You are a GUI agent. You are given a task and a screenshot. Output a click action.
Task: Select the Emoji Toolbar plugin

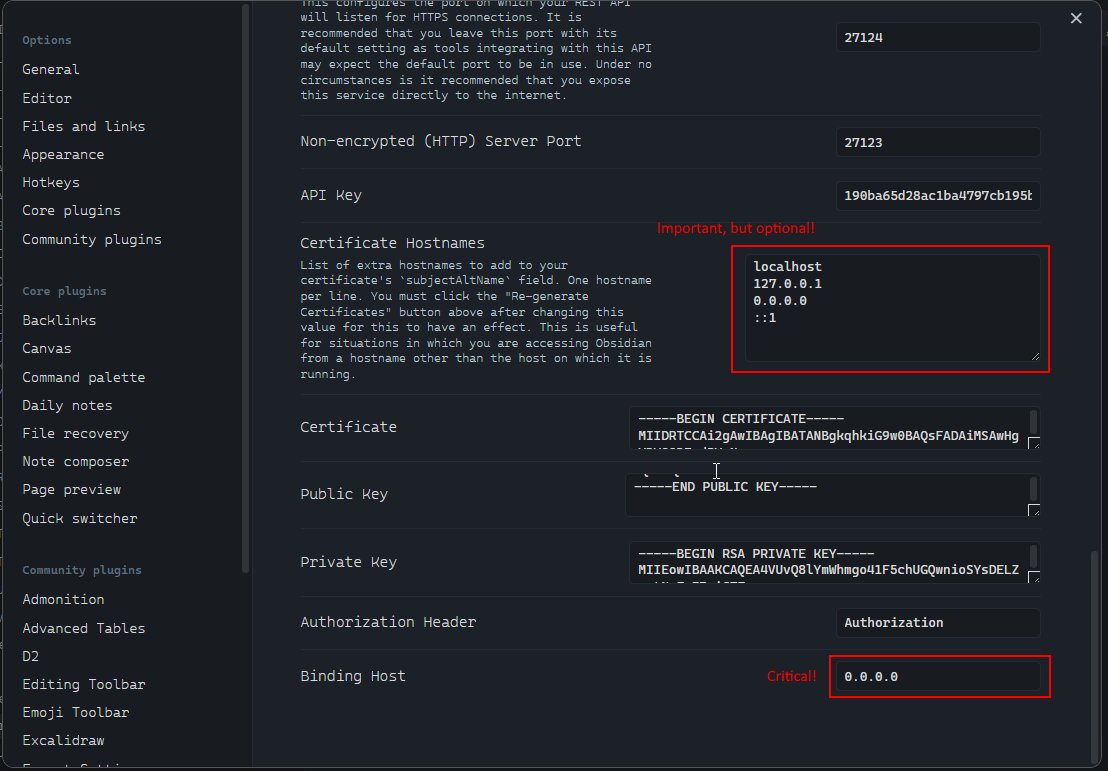point(75,712)
